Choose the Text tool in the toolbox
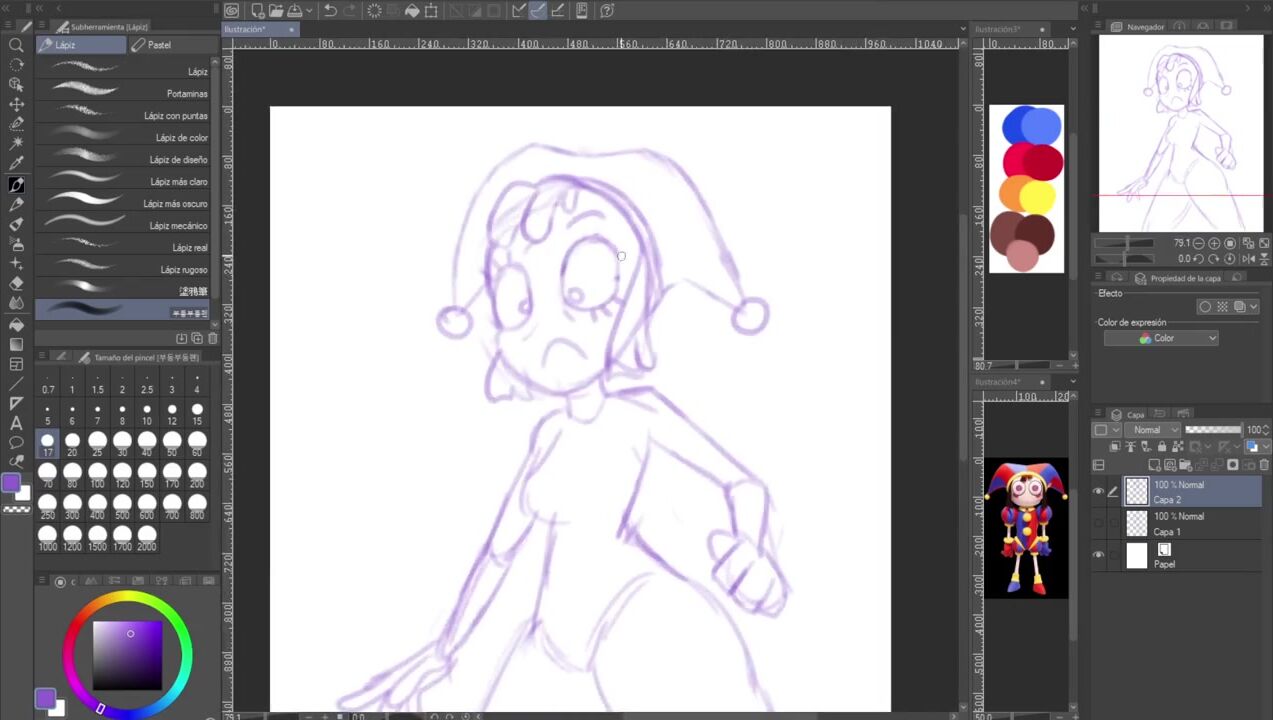1273x720 pixels. click(x=16, y=423)
